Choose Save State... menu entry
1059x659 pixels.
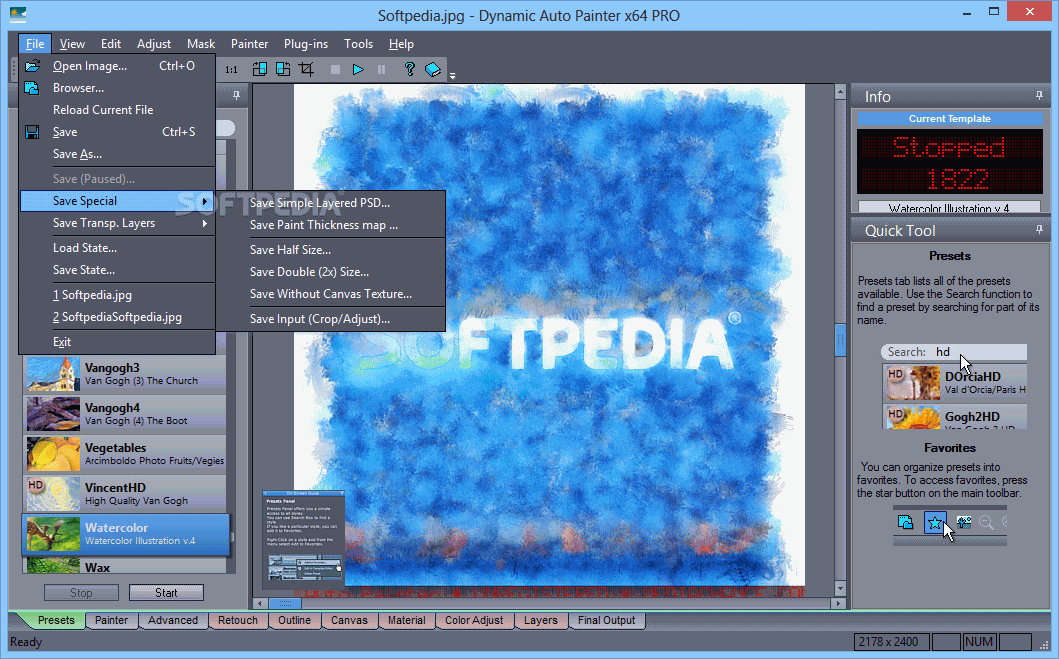(118, 269)
